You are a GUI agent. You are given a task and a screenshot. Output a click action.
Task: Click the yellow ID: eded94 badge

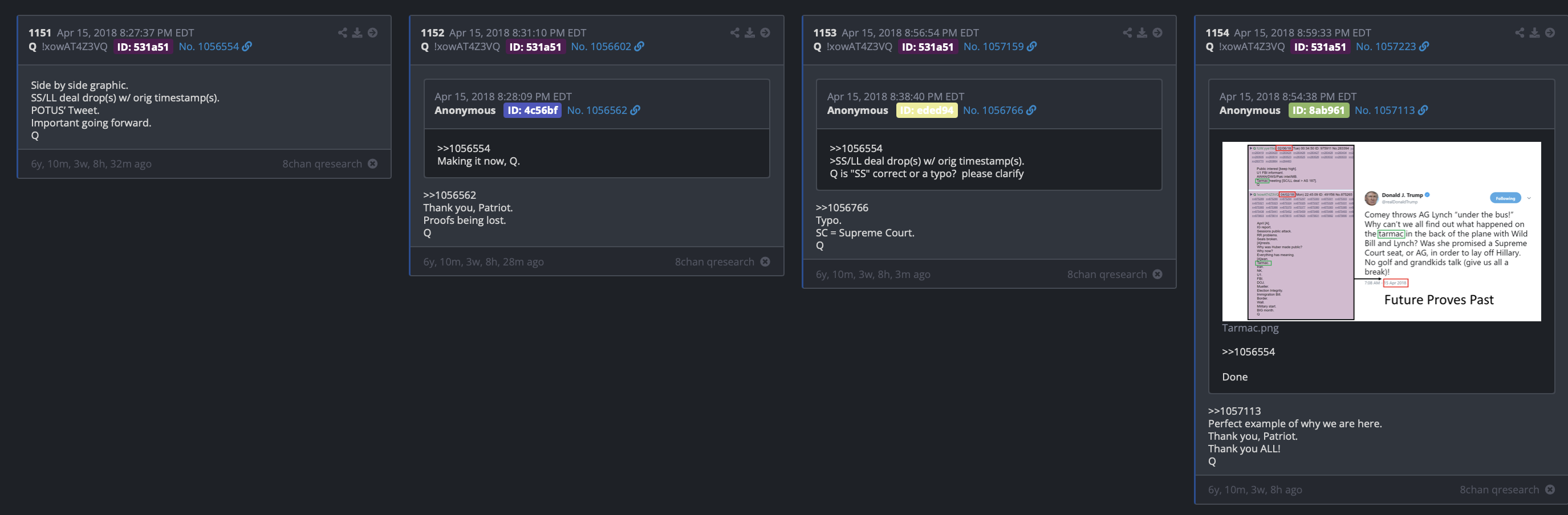[927, 110]
